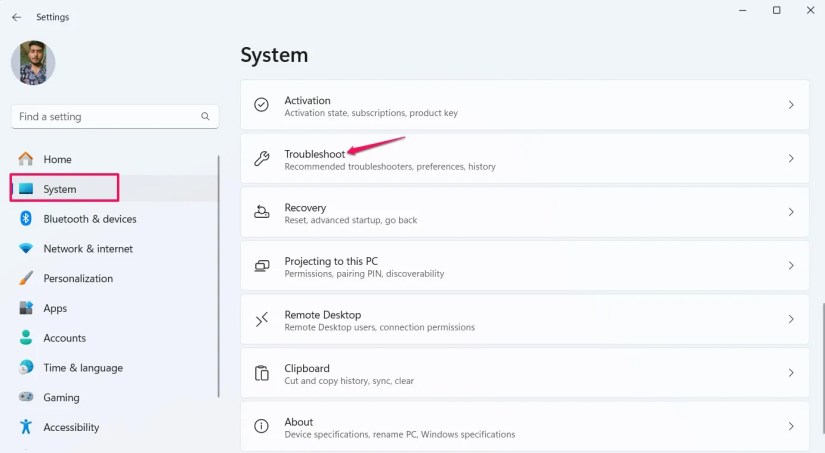Viewport: 825px width, 453px height.
Task: Click the Activation checkmark icon
Action: tap(262, 105)
